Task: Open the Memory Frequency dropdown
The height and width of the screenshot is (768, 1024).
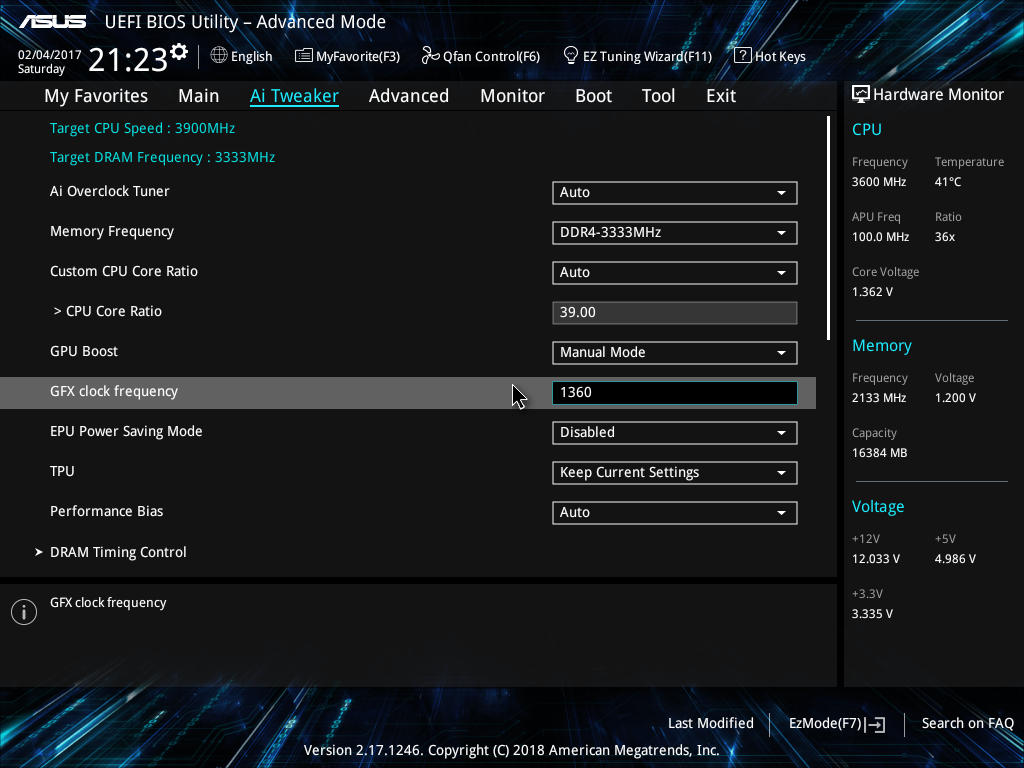Action: pos(674,232)
